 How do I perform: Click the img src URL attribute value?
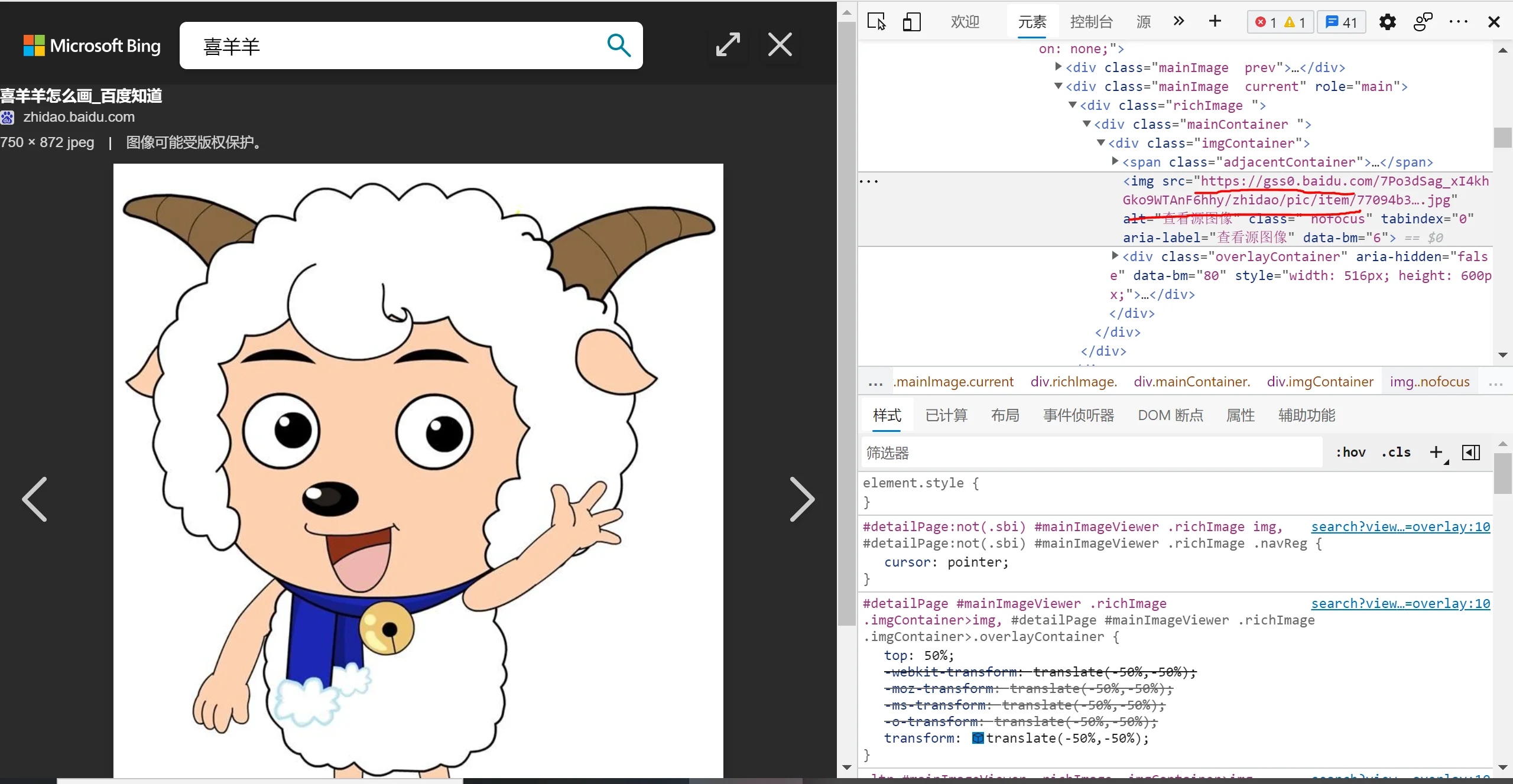pyautogui.click(x=1306, y=190)
